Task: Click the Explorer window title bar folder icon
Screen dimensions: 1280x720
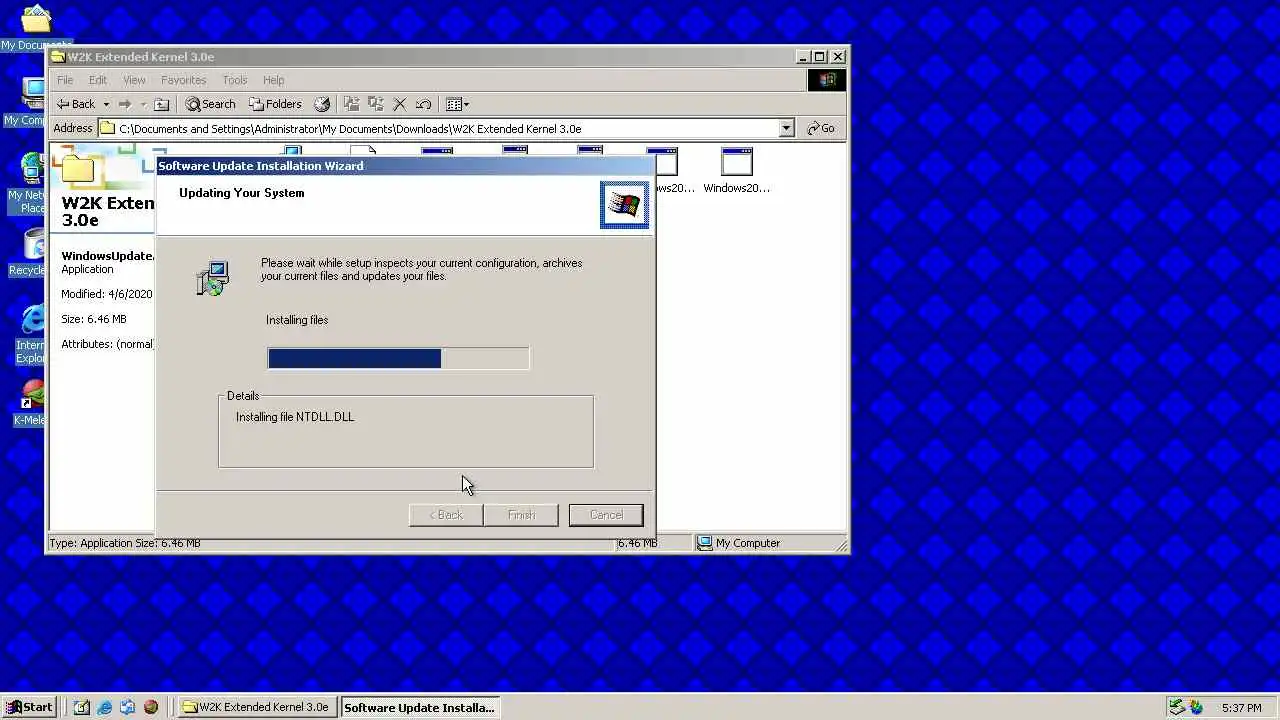Action: point(58,57)
